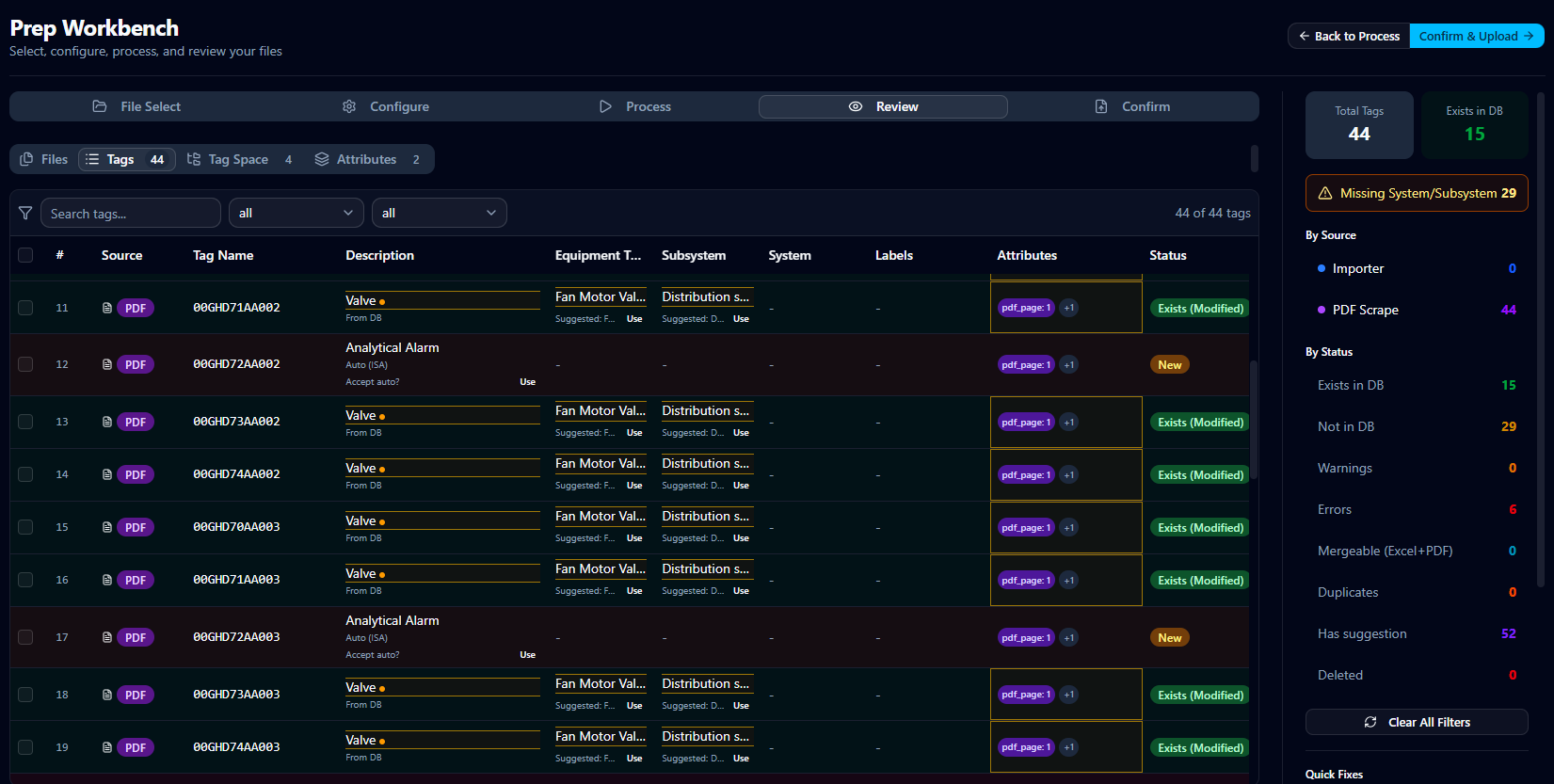This screenshot has height=784, width=1554.
Task: Open the first 'all' filter dropdown
Action: (x=296, y=213)
